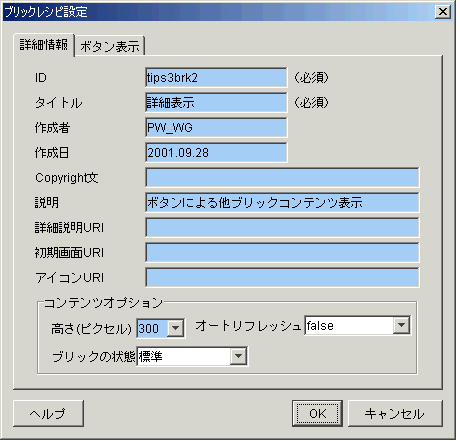Click the Copyright文 label text
This screenshot has height=441, width=460.
tap(67, 178)
